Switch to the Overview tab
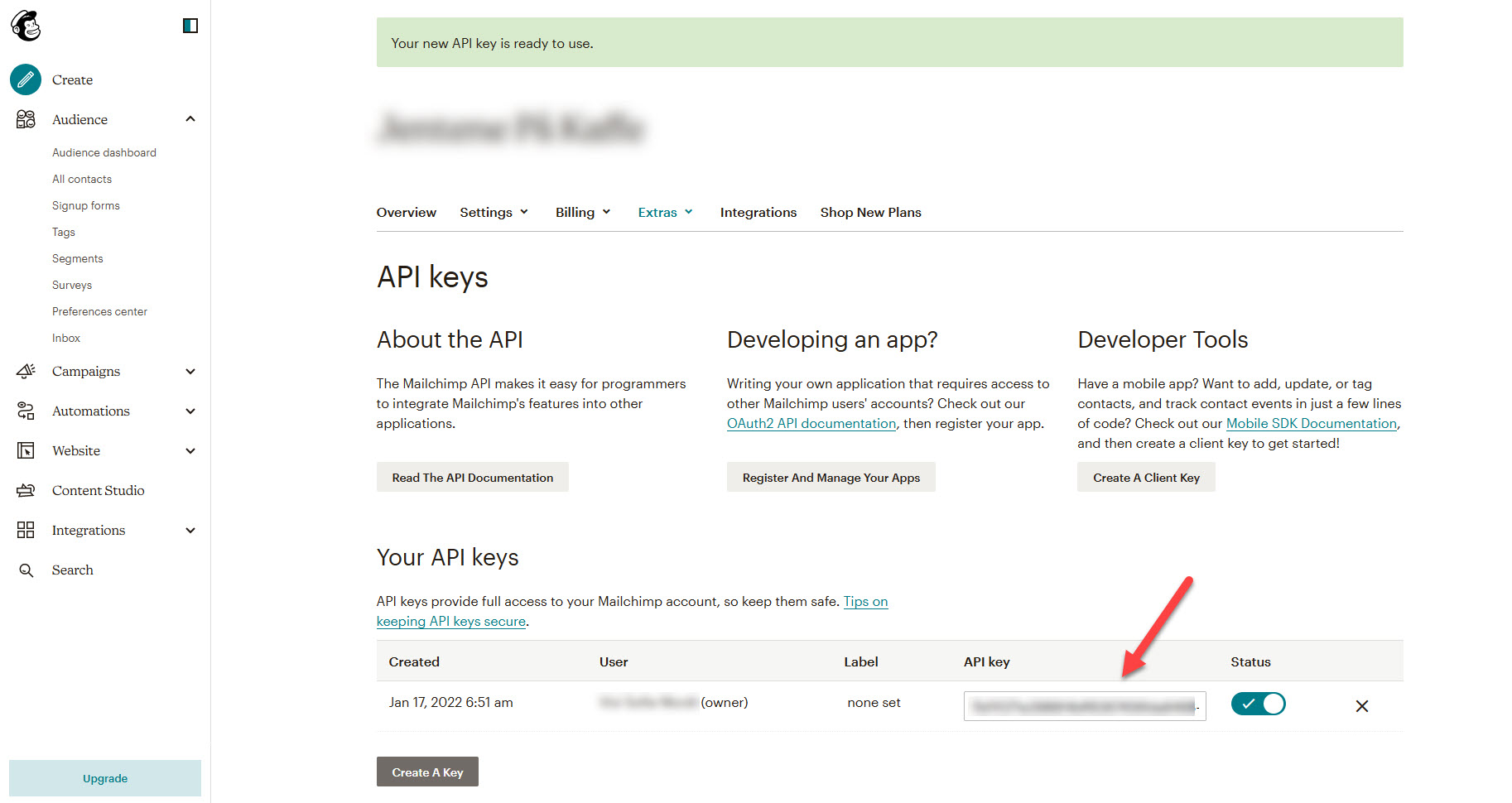Screen dimensions: 1512x803 pyautogui.click(x=406, y=213)
